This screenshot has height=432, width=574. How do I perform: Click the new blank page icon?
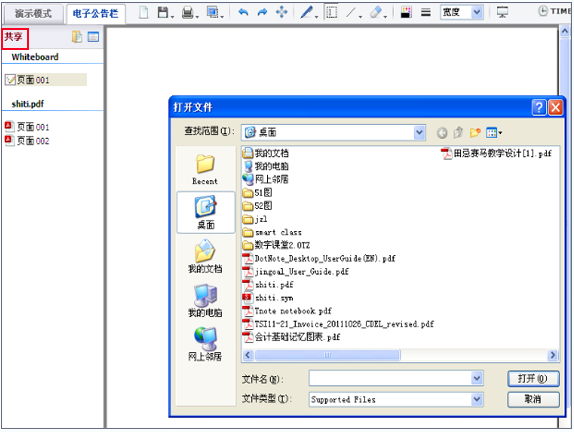(144, 13)
